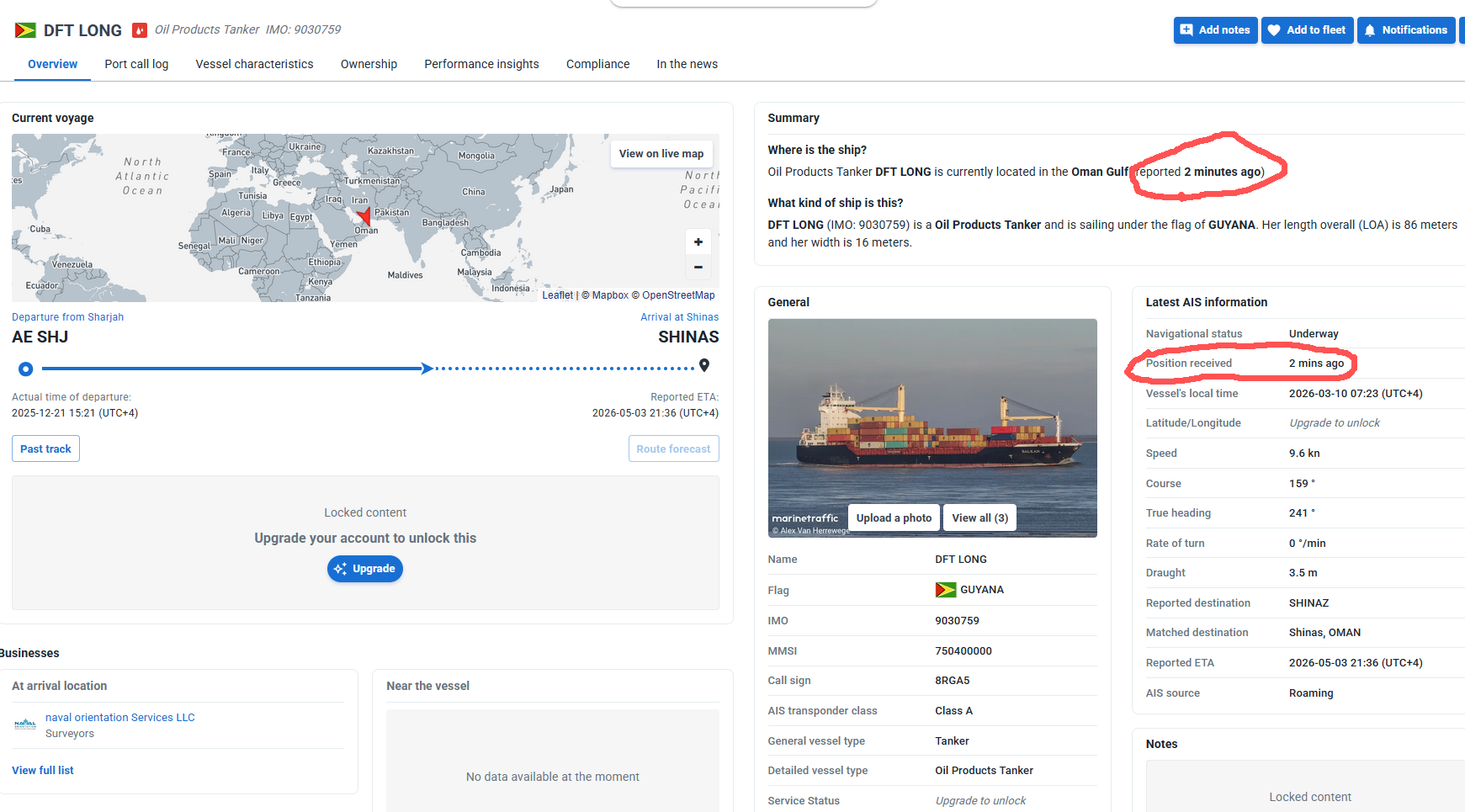Open Notifications for this vessel
This screenshot has width=1465, height=812.
1405,30
